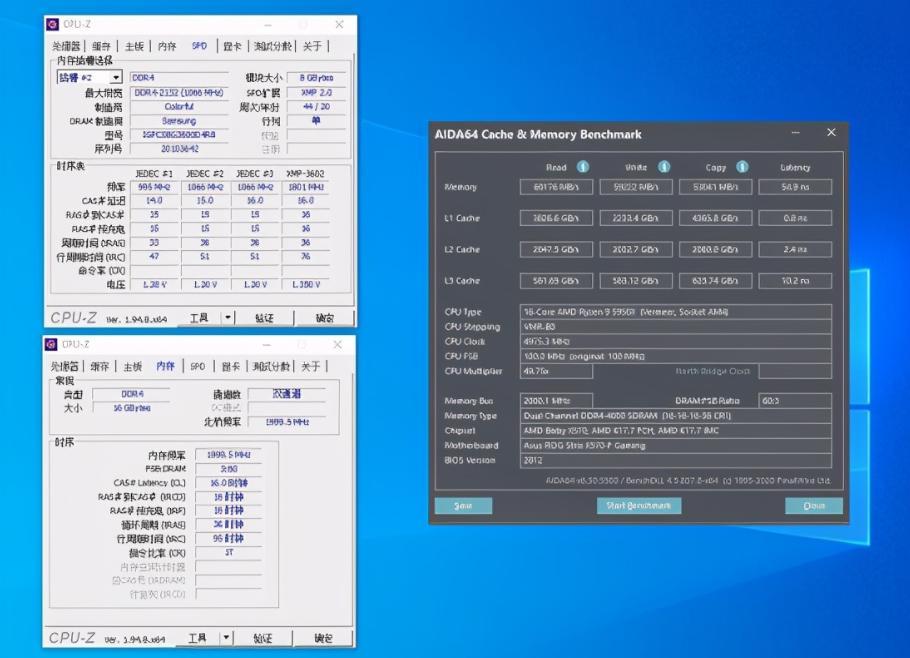This screenshot has height=658, width=910.
Task: Expand the 工具 arrow in upper CPU-Z window
Action: (227, 317)
